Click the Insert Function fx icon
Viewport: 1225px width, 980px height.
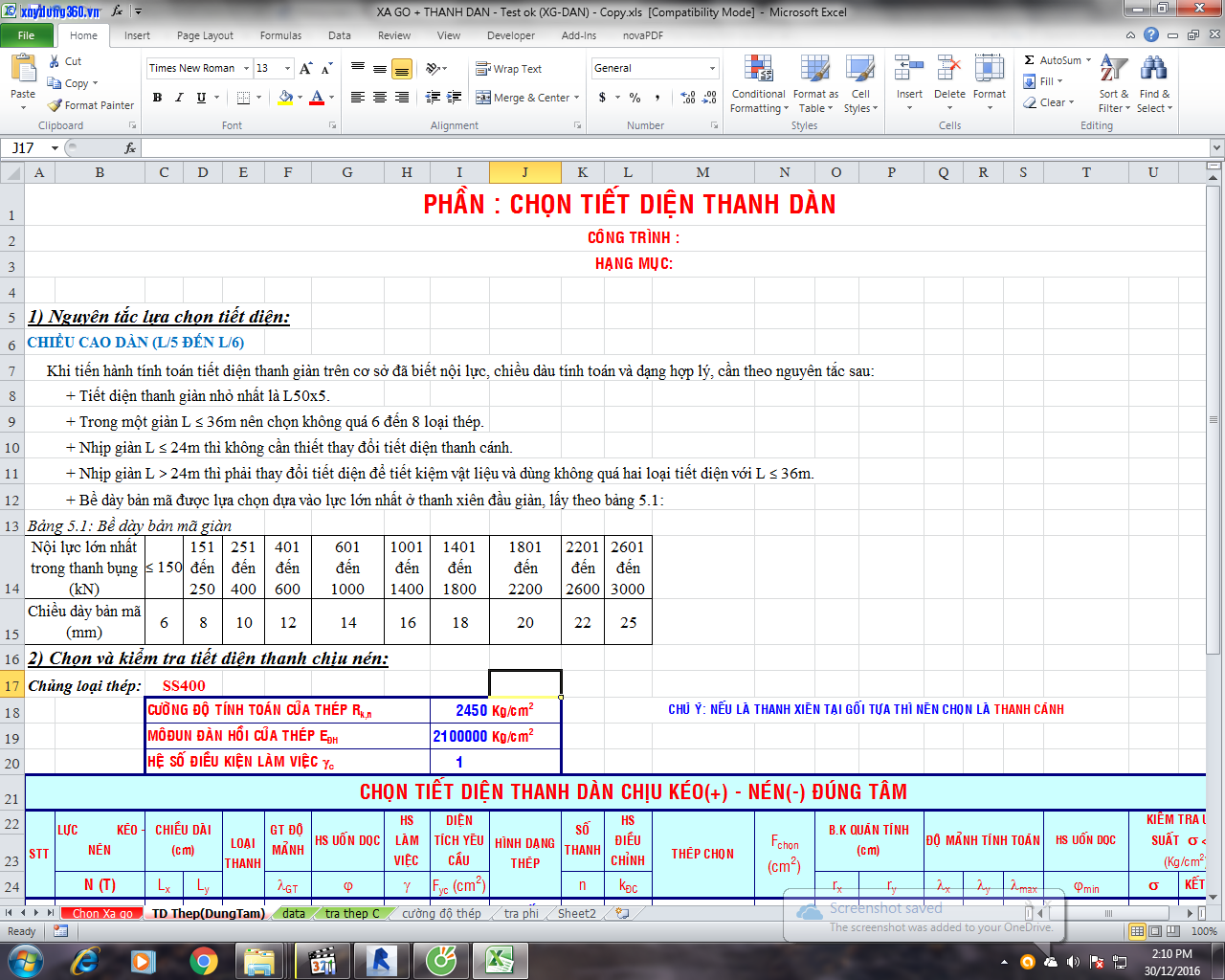tap(130, 148)
